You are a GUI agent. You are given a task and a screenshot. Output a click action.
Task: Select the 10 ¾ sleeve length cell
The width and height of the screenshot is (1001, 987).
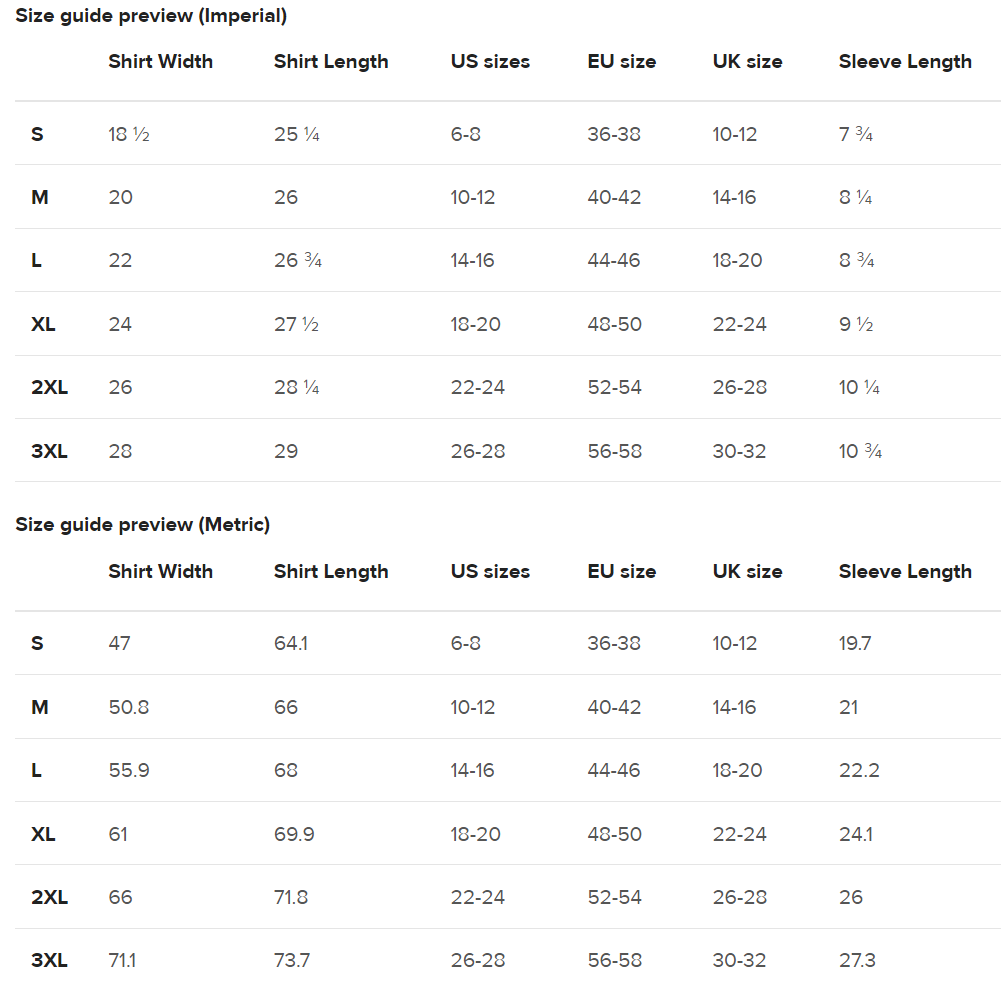pos(860,452)
